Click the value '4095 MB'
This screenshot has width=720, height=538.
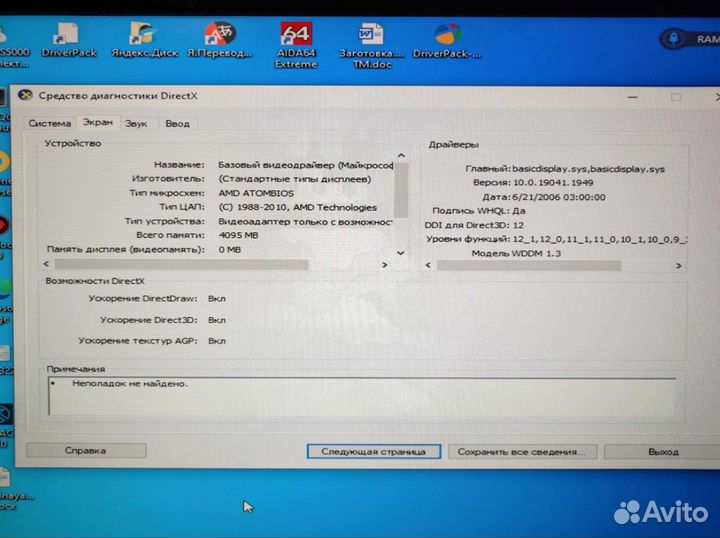click(x=238, y=235)
